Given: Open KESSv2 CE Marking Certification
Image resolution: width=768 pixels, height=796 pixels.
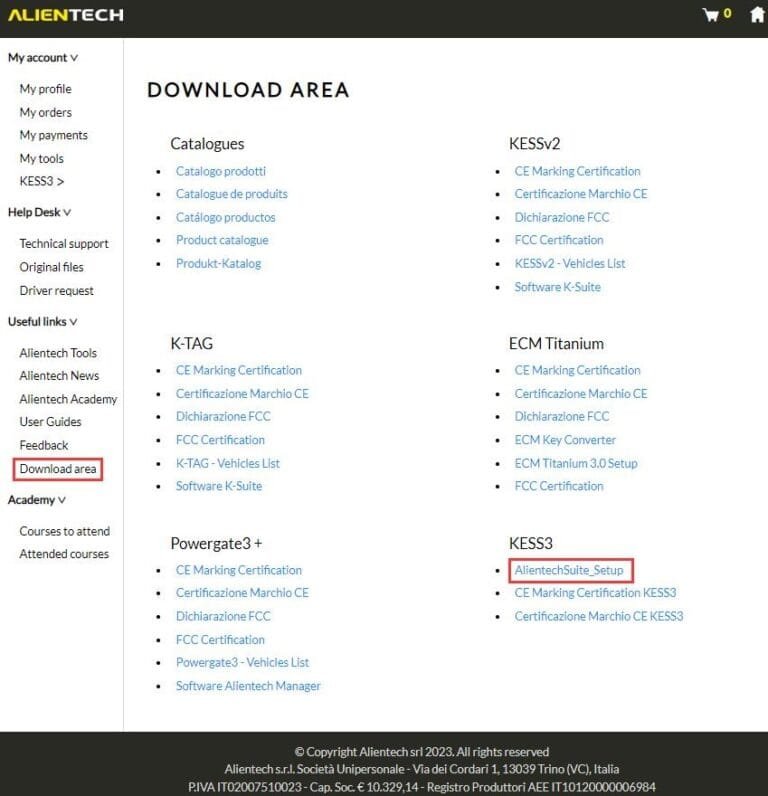Looking at the screenshot, I should [x=577, y=171].
